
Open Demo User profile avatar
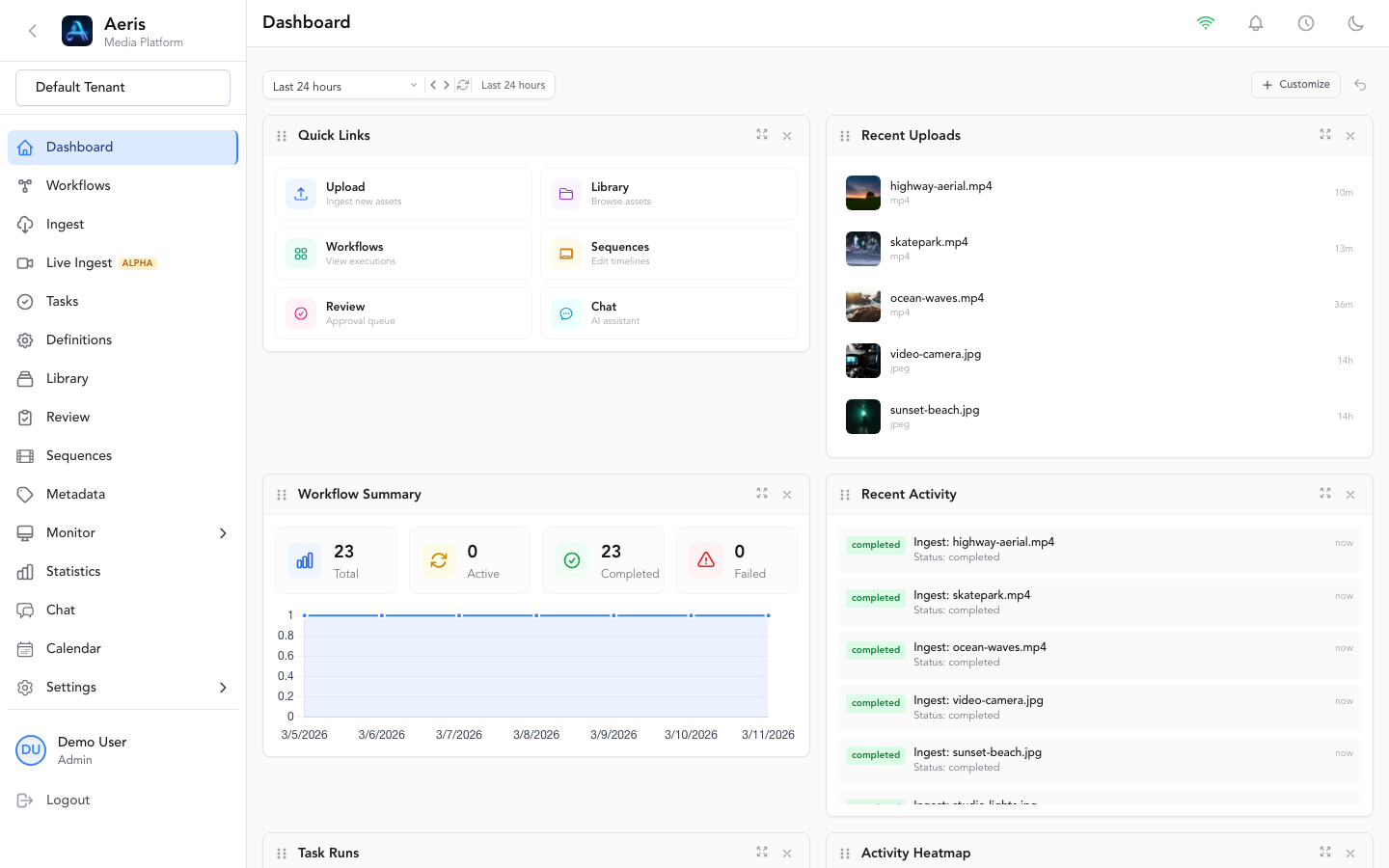pyautogui.click(x=31, y=750)
